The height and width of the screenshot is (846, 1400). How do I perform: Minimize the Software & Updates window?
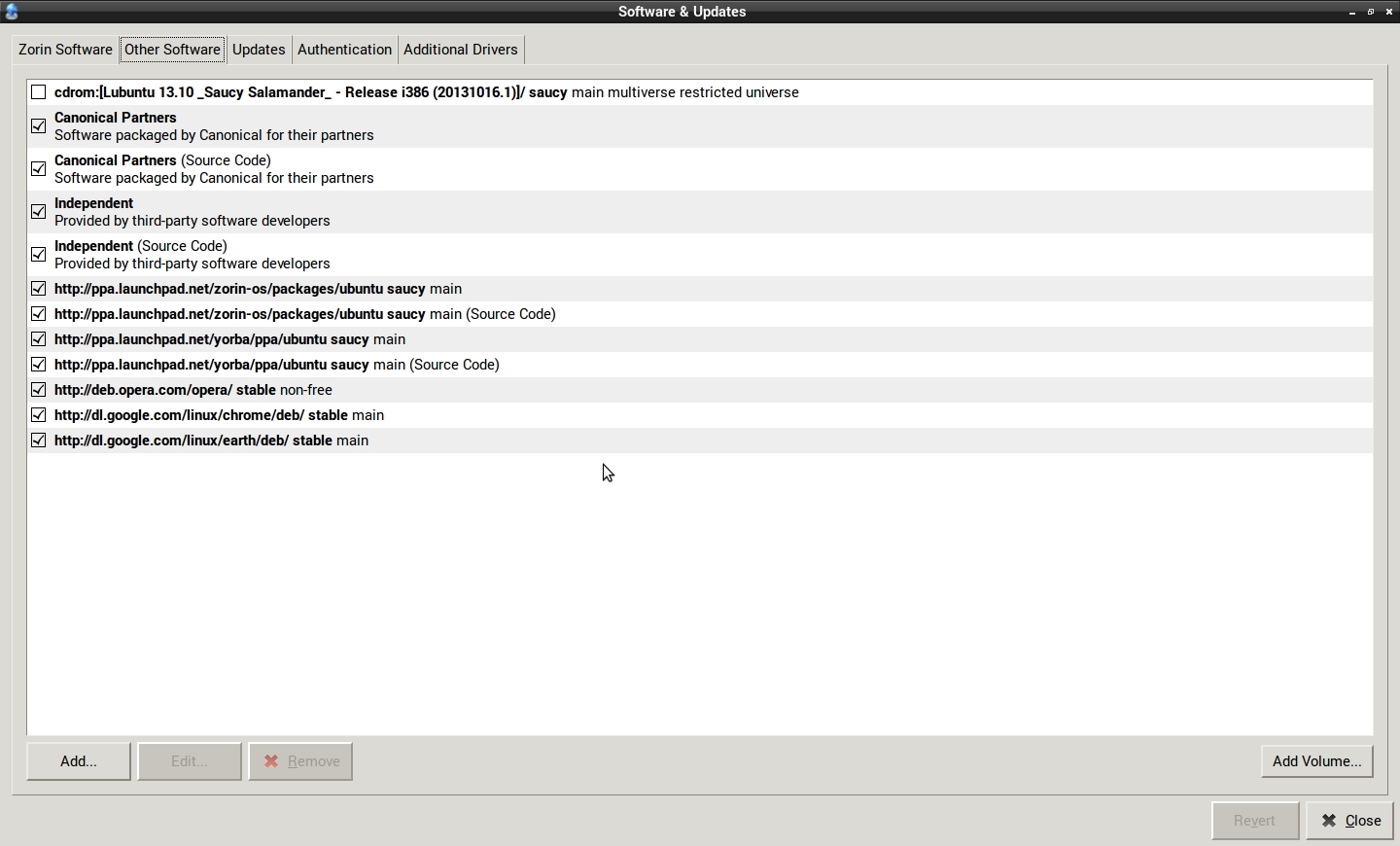pyautogui.click(x=1353, y=13)
